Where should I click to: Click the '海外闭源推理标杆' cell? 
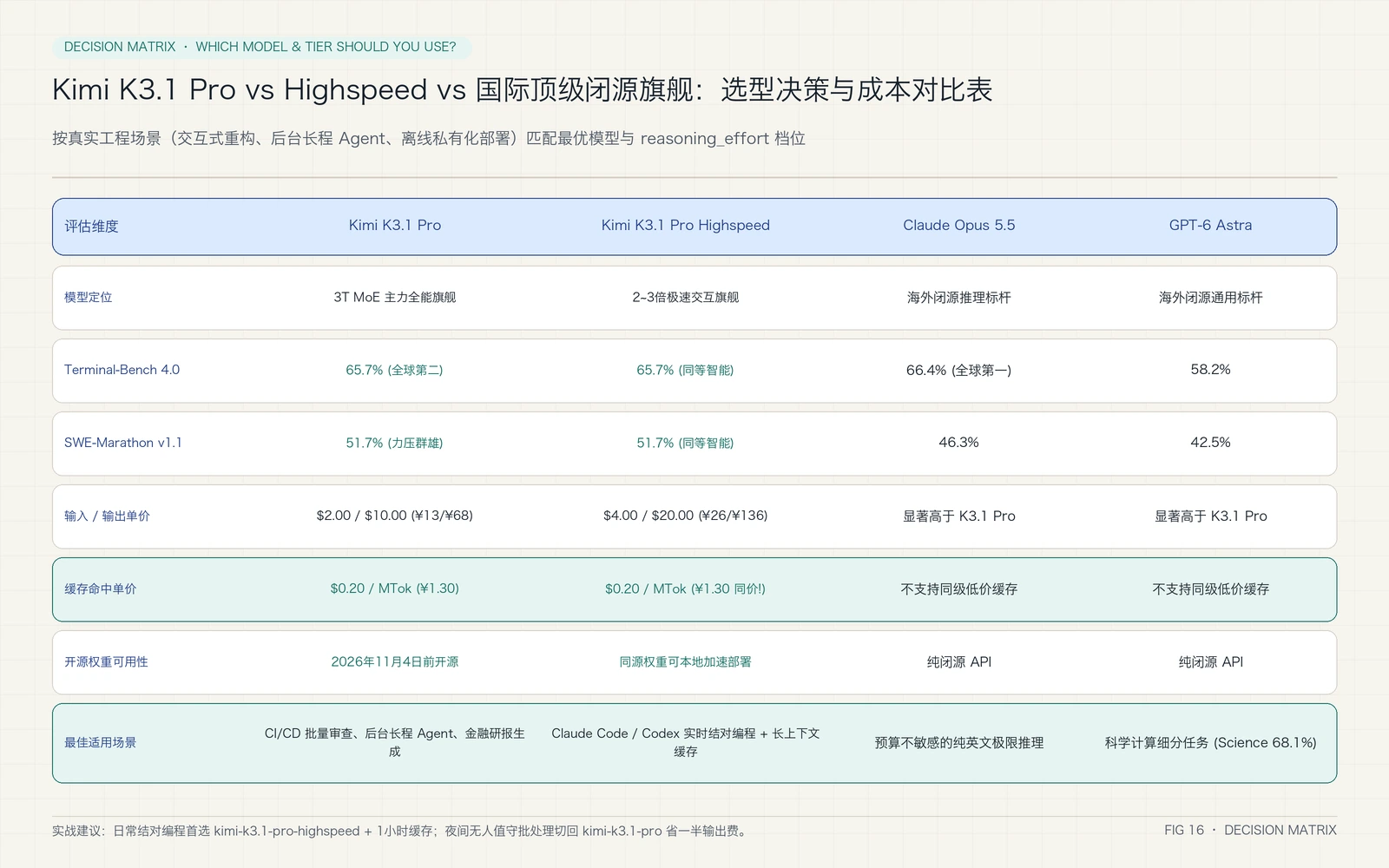point(959,298)
